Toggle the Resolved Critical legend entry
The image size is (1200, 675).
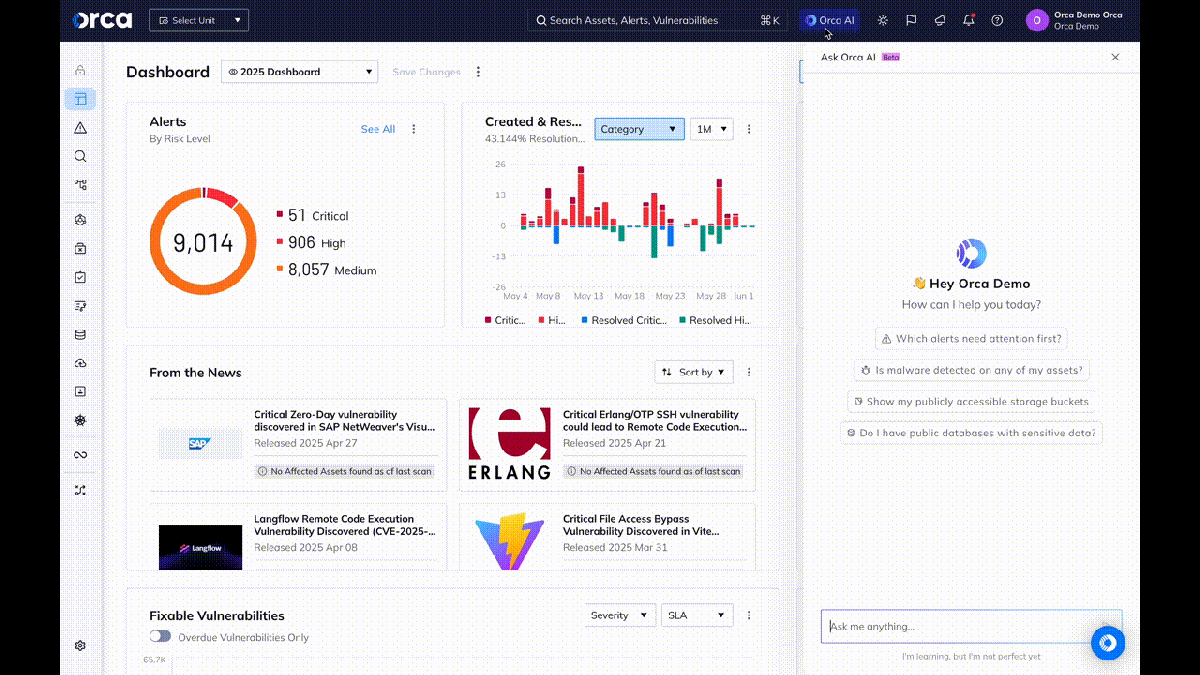tap(624, 320)
